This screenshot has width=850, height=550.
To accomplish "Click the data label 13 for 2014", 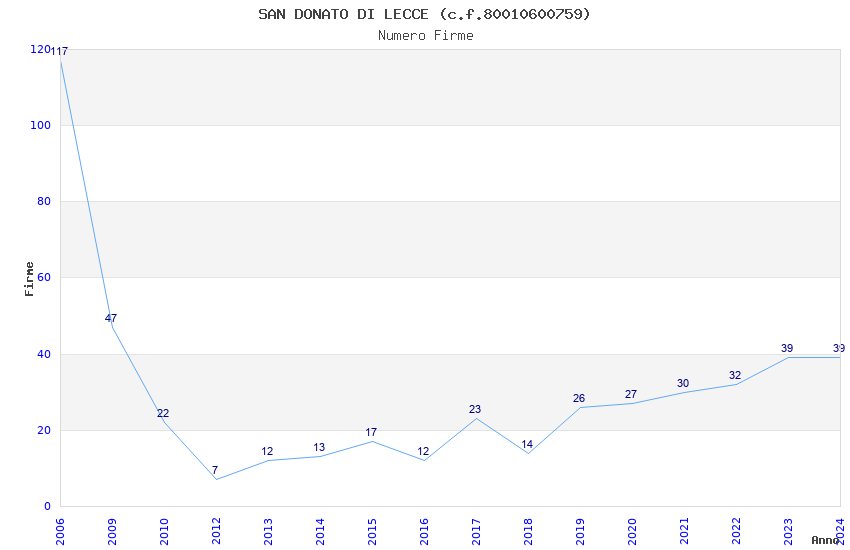I will (319, 448).
